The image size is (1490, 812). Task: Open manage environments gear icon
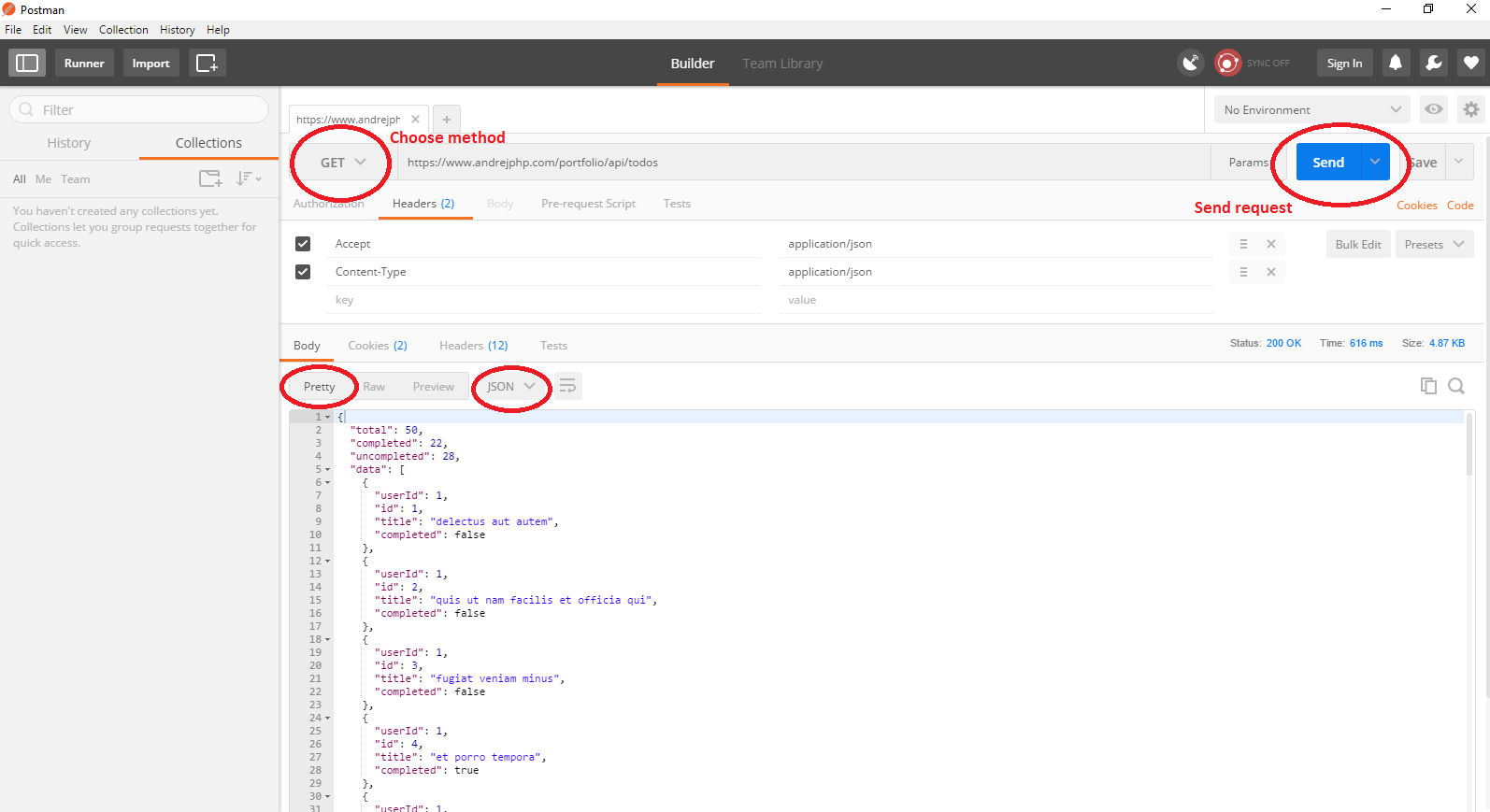point(1470,109)
